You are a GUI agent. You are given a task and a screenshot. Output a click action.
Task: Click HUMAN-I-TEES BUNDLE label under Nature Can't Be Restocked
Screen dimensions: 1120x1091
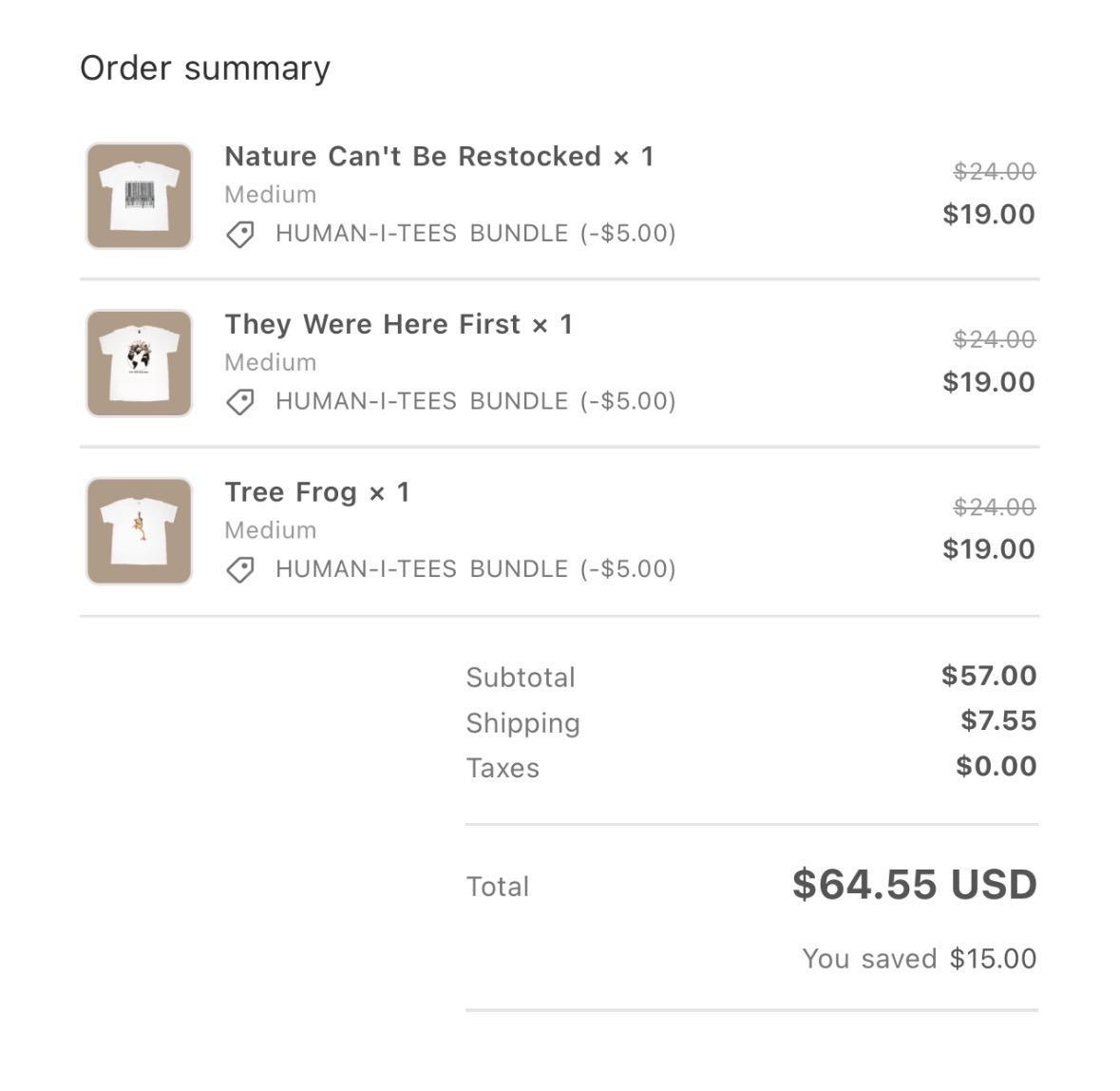tap(475, 234)
